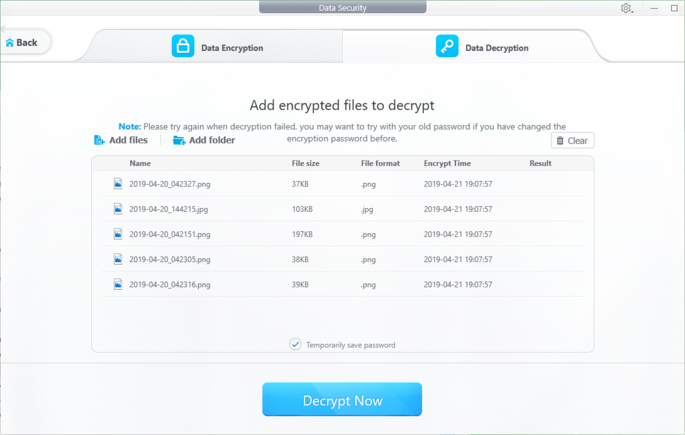Click the image icon of 2019-04-20_042316.png

(x=118, y=284)
